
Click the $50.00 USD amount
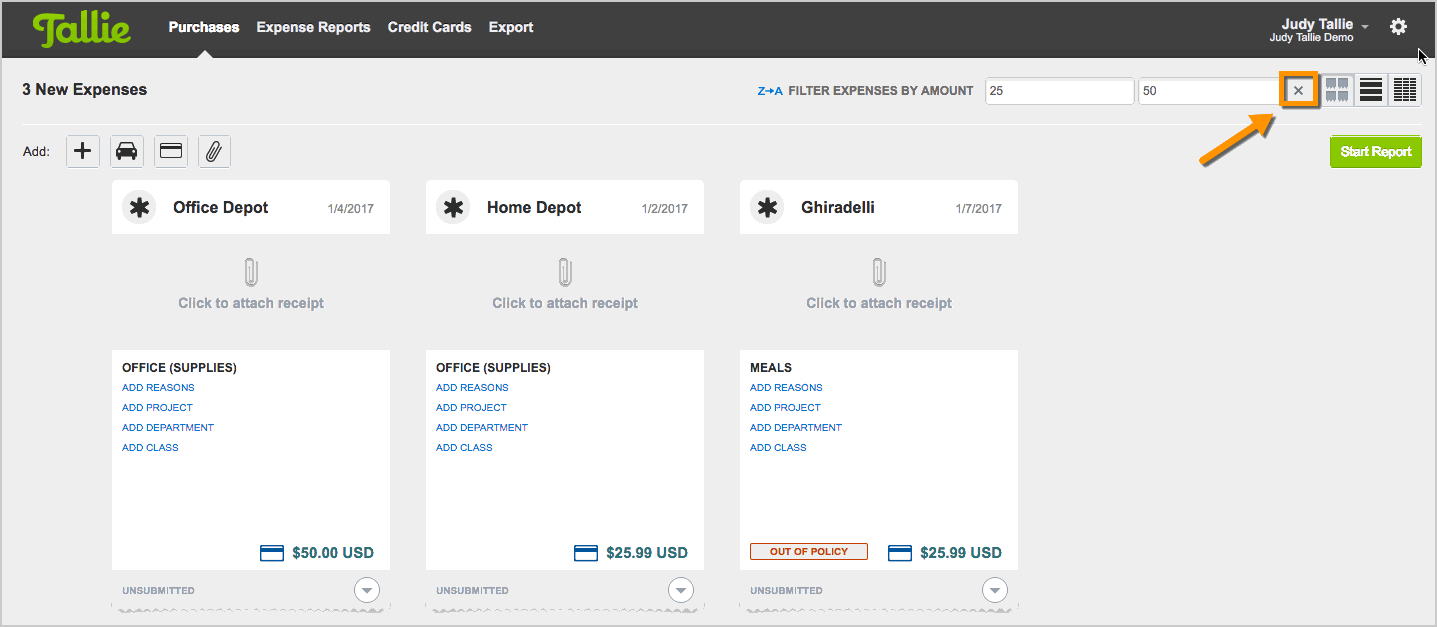(x=333, y=553)
